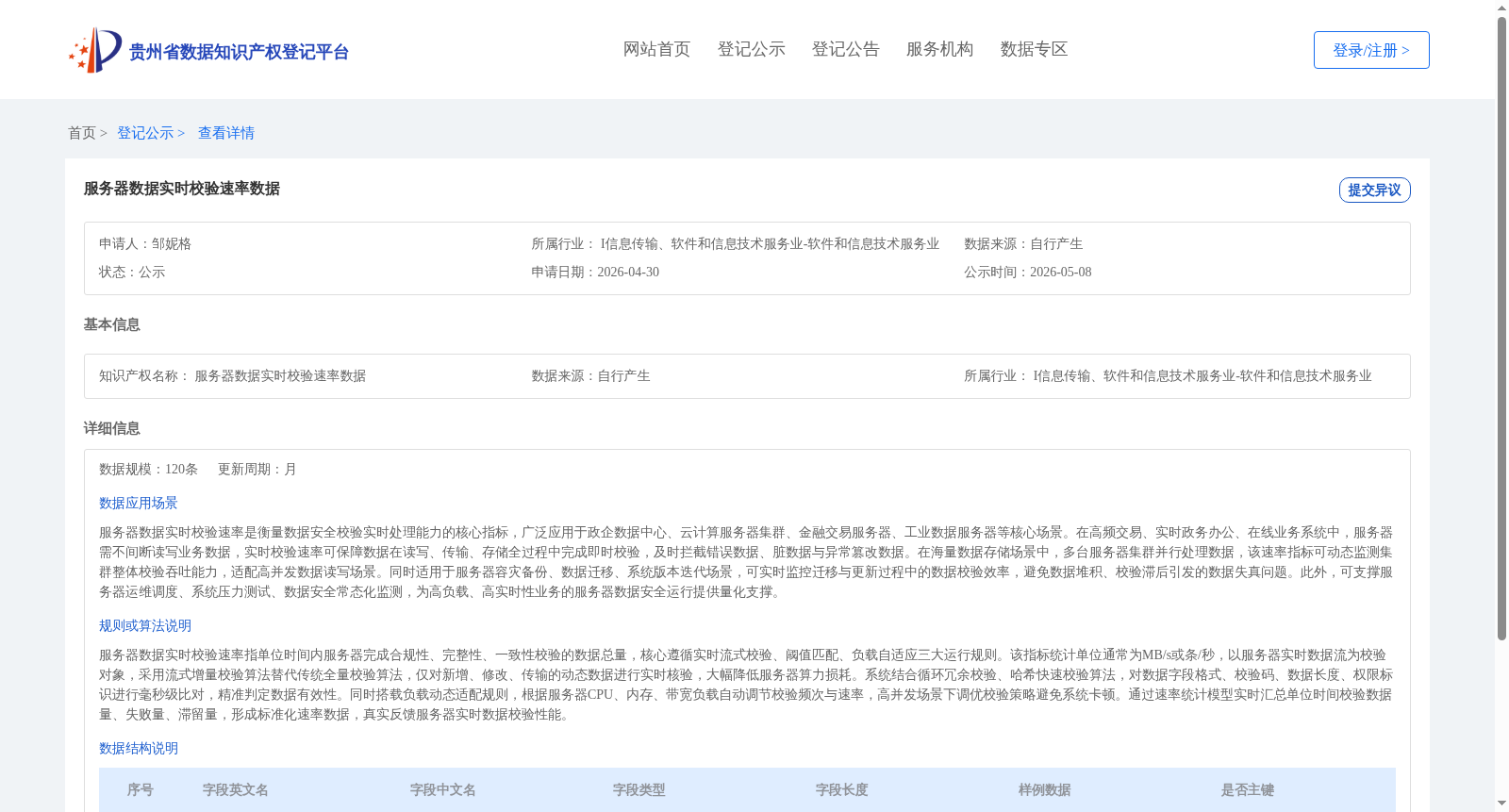1509x812 pixels.
Task: Click the 字段长度 column header
Action: (x=842, y=790)
